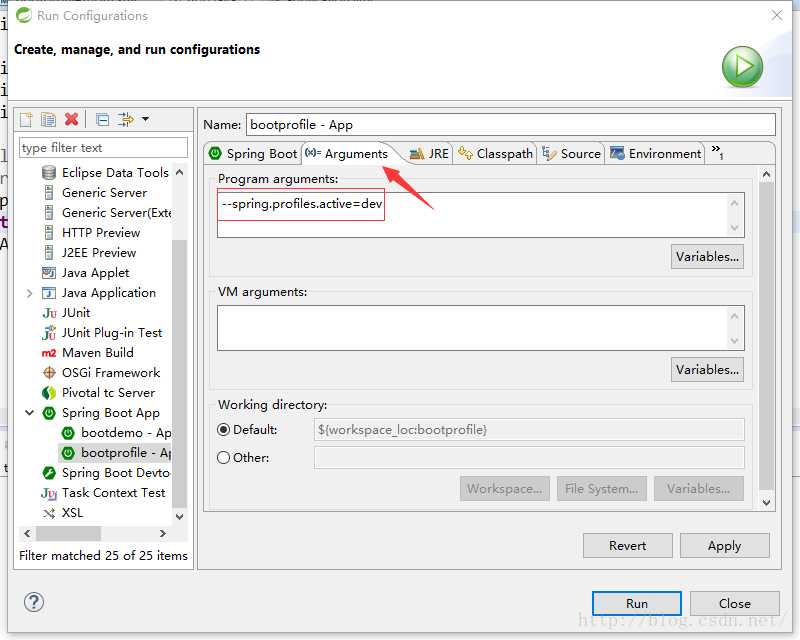
Task: Click the Name field with bootprofile - App
Action: point(511,125)
